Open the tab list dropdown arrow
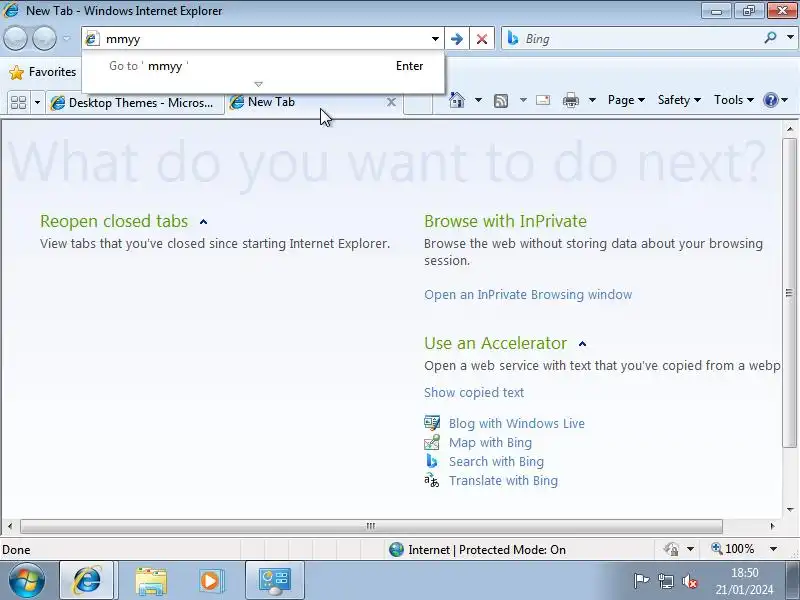 point(37,103)
